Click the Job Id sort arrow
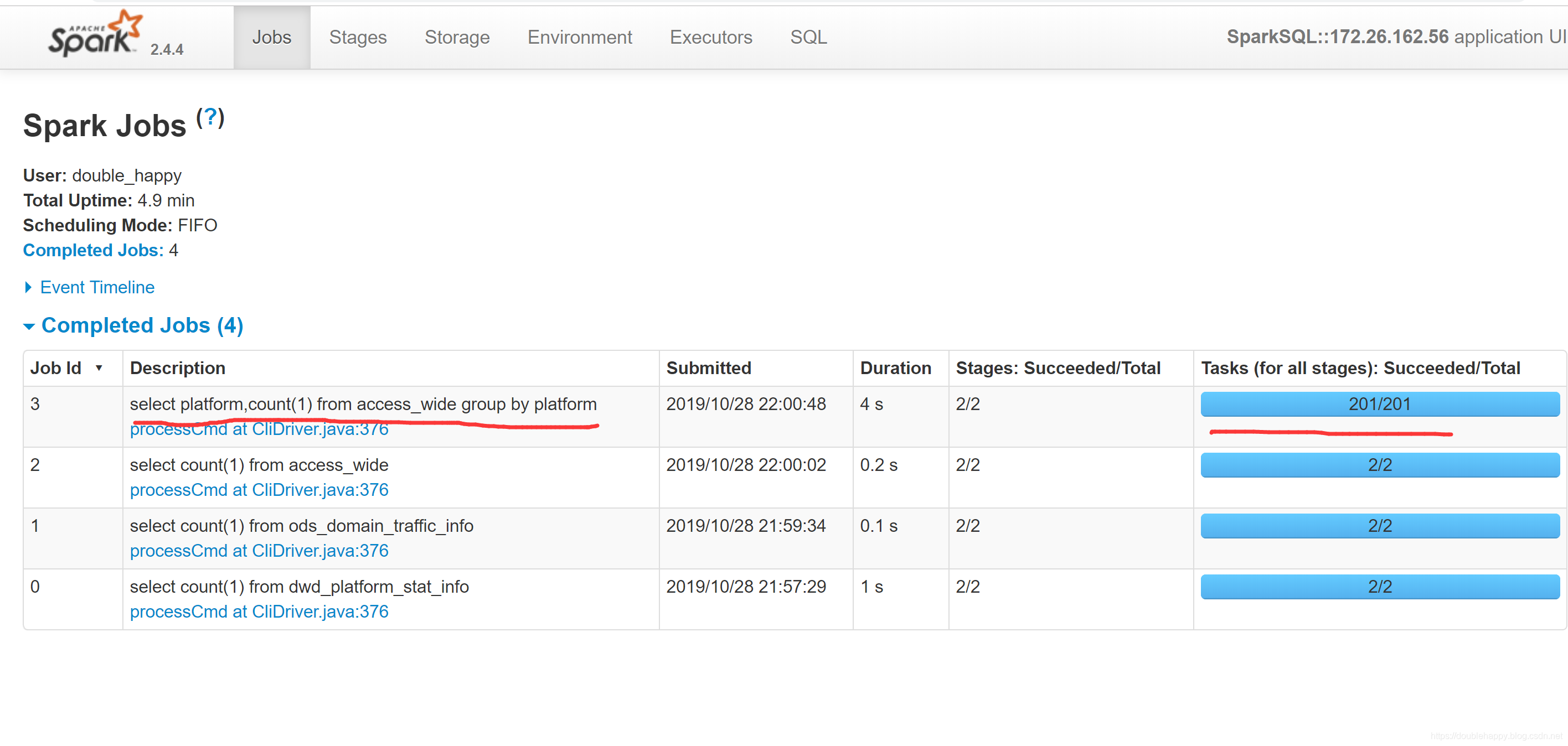This screenshot has height=746, width=1568. coord(99,368)
